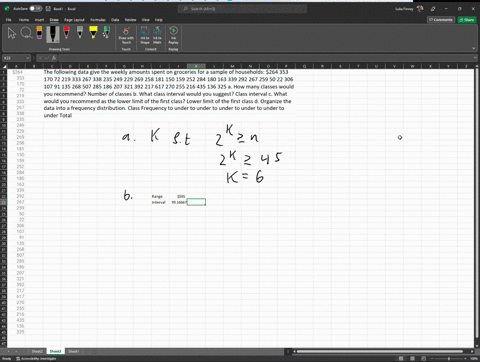
Task: Click the 100% zoom level
Action: click(474, 359)
